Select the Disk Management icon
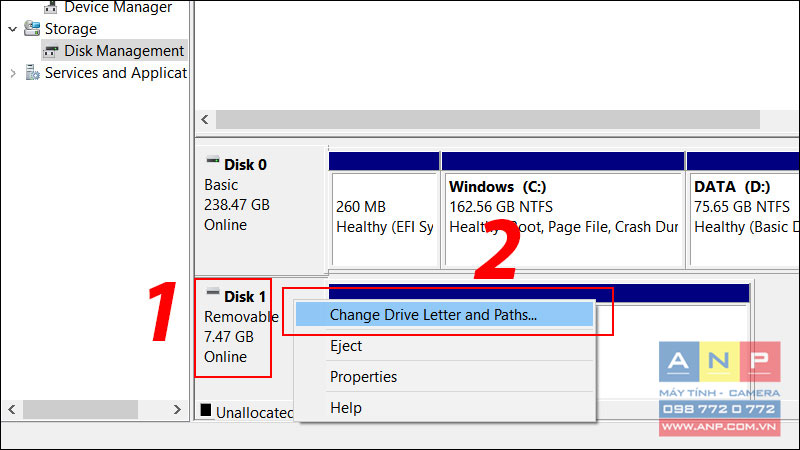 (x=51, y=51)
